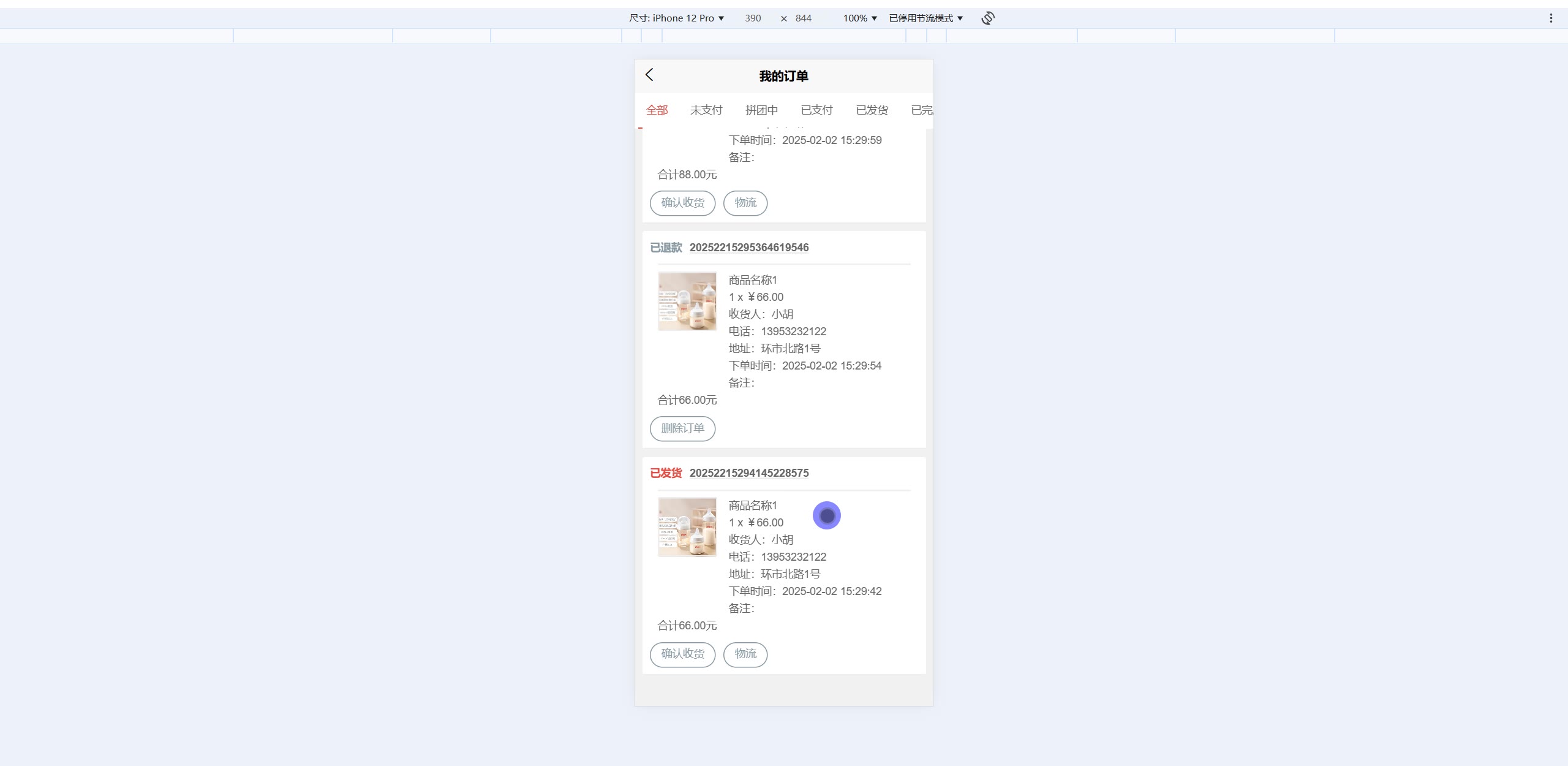Viewport: 1568px width, 766px height.
Task: Switch to the 已发货 tab
Action: pos(872,110)
